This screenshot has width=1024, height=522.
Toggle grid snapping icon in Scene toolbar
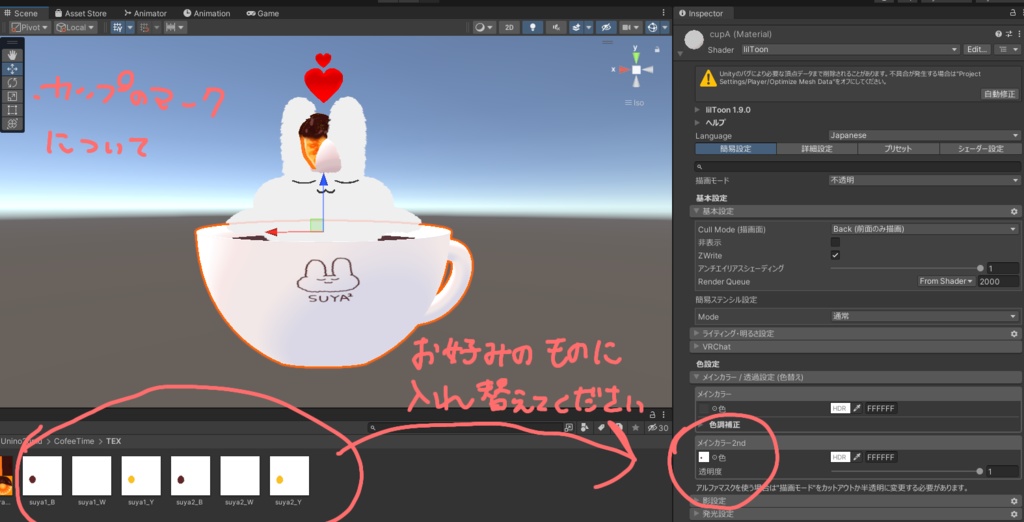118,27
